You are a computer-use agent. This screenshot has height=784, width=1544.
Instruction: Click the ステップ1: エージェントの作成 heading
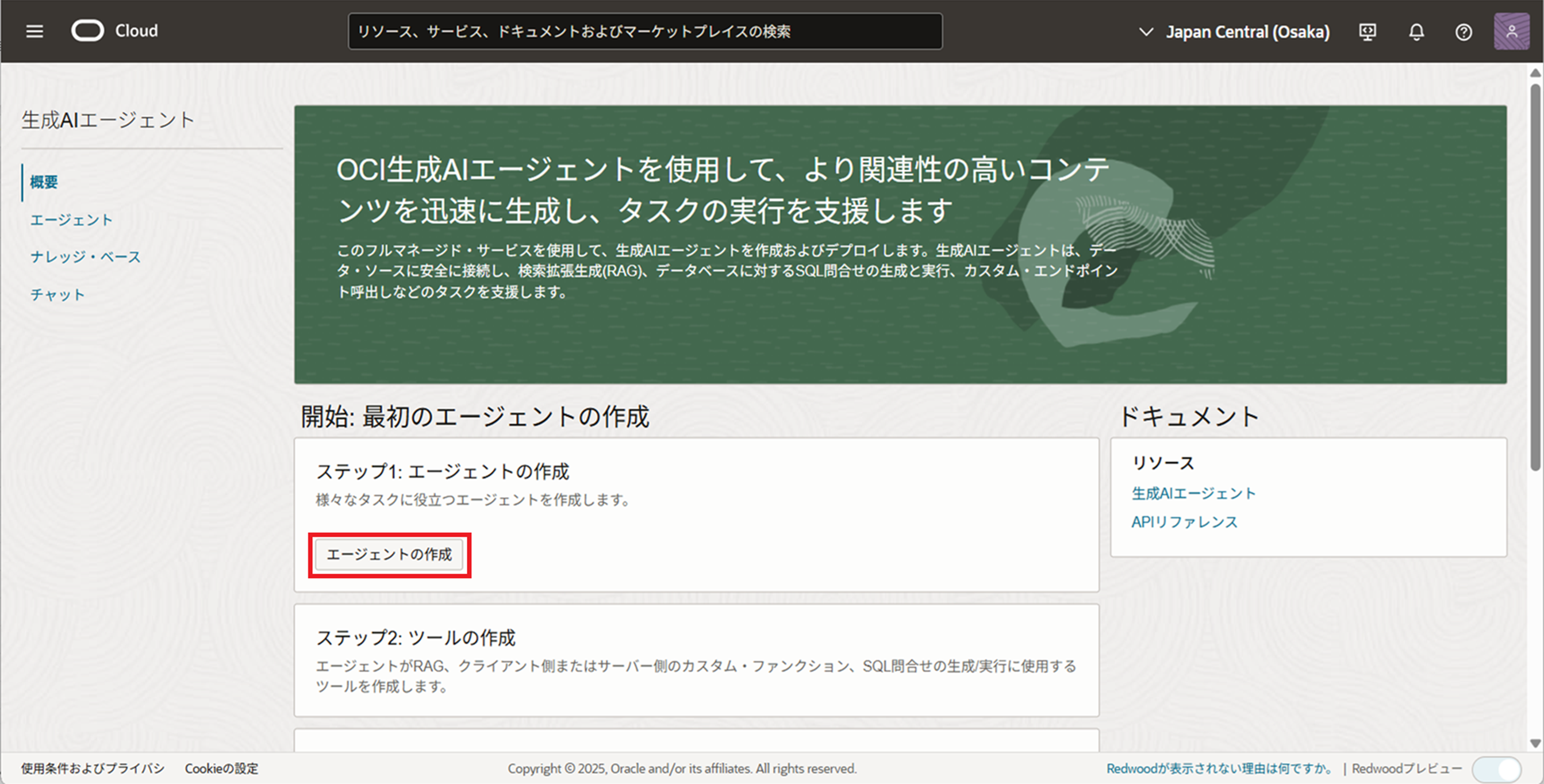tap(443, 472)
